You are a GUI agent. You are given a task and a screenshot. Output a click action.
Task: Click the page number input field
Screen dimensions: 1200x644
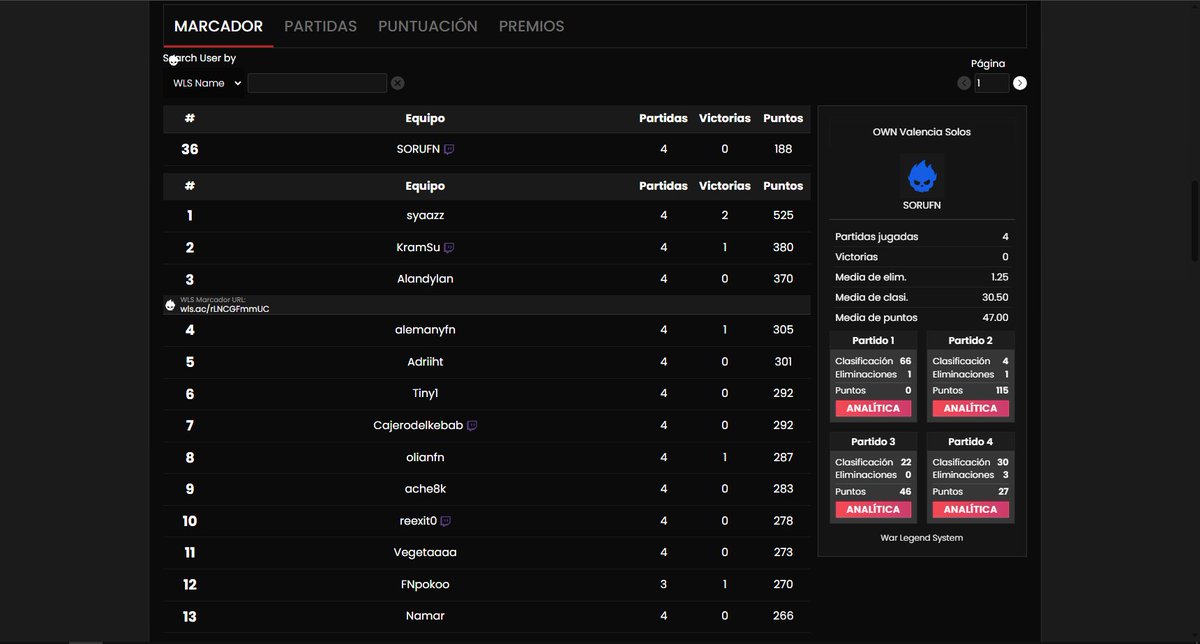992,83
